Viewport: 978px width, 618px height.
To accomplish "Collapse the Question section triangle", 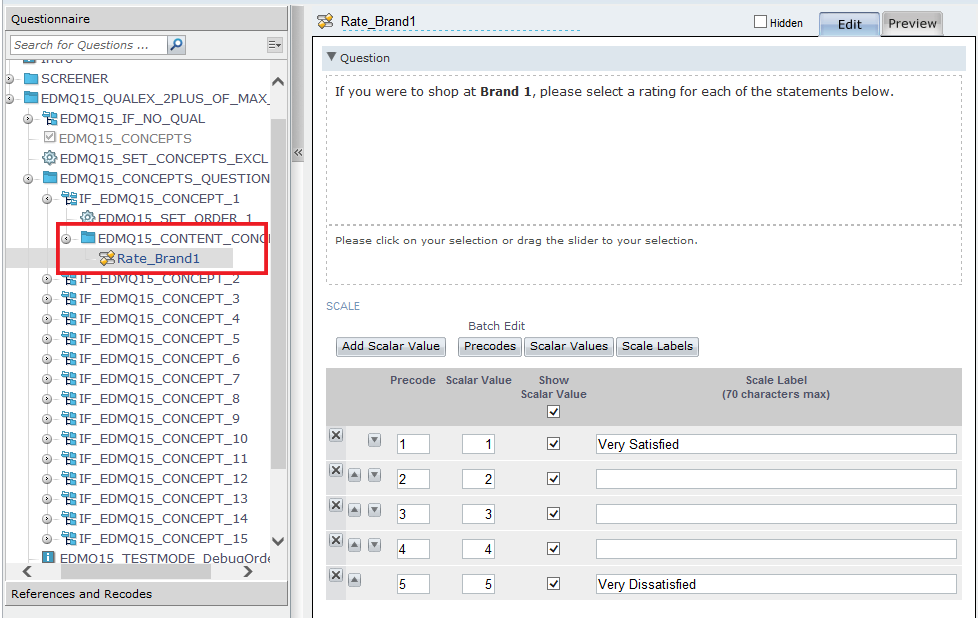I will coord(331,57).
